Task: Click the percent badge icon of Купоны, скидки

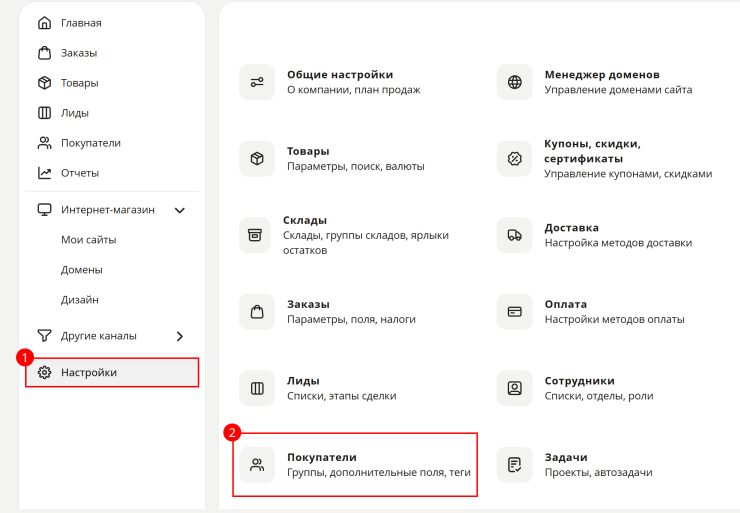Action: point(514,159)
